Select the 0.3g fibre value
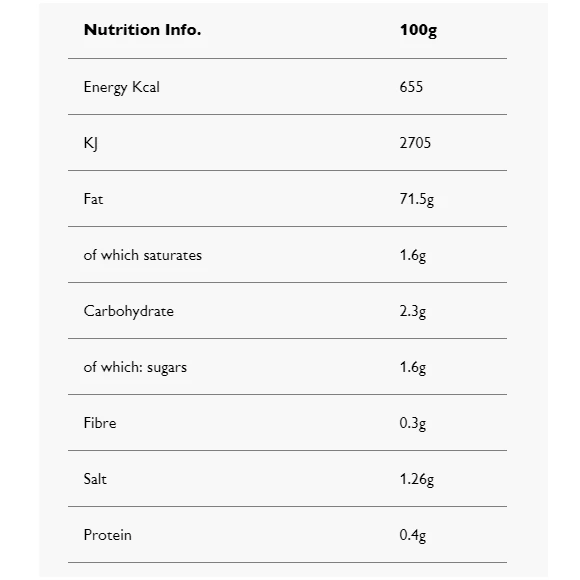This screenshot has width=580, height=580. [413, 424]
